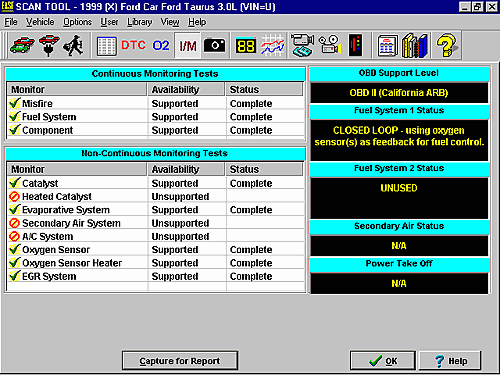Click the check mark beside EGR System
The width and height of the screenshot is (500, 375).
click(x=14, y=276)
